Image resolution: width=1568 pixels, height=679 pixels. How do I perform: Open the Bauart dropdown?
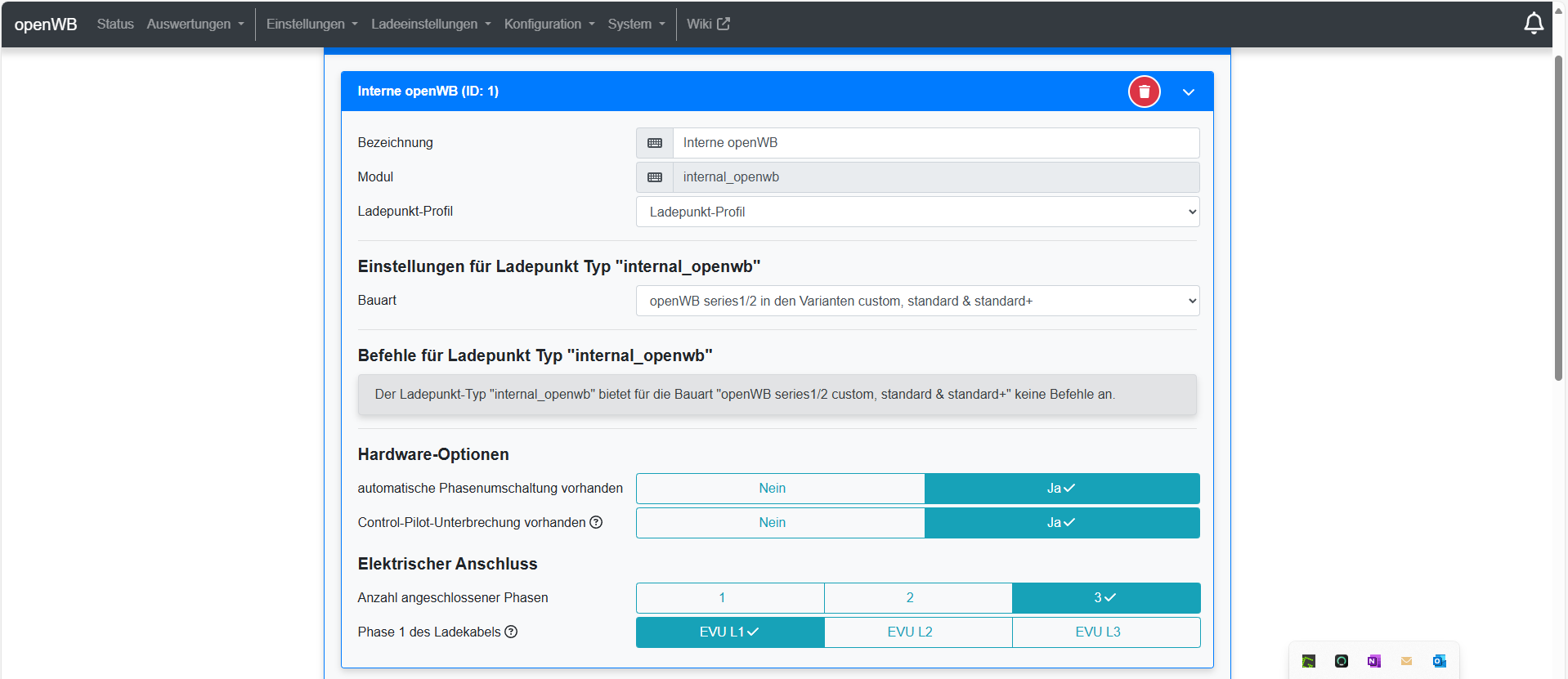click(917, 301)
